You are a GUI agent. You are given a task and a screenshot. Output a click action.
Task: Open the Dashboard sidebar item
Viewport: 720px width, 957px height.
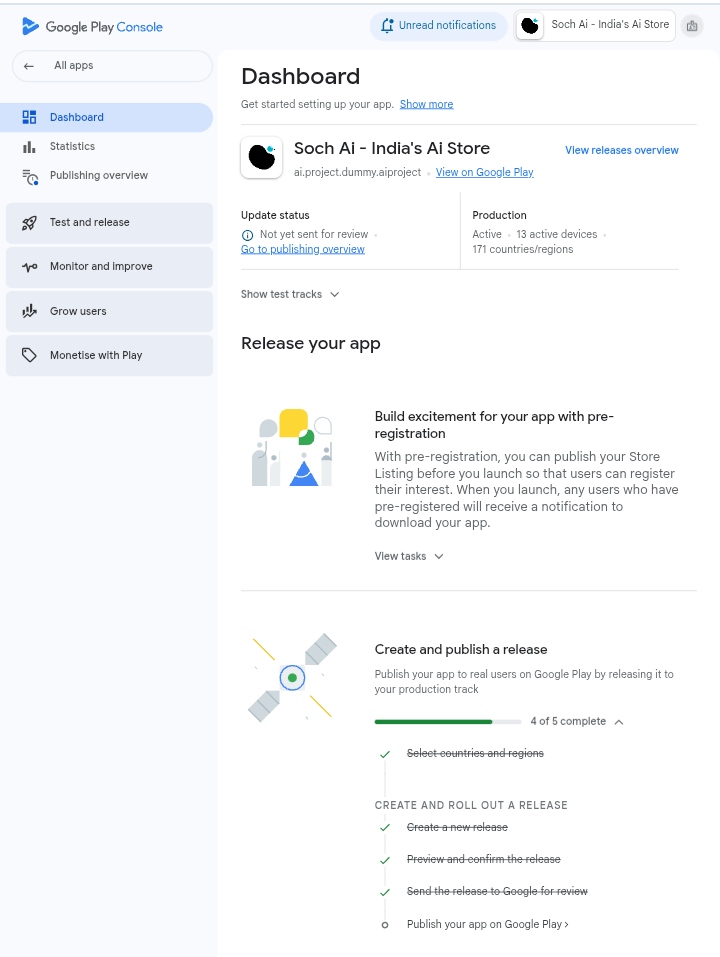pyautogui.click(x=107, y=117)
